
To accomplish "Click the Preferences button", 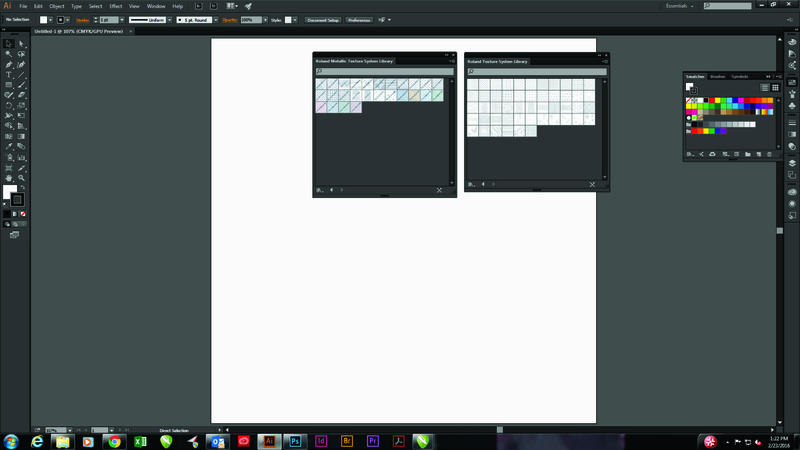I will pos(359,20).
